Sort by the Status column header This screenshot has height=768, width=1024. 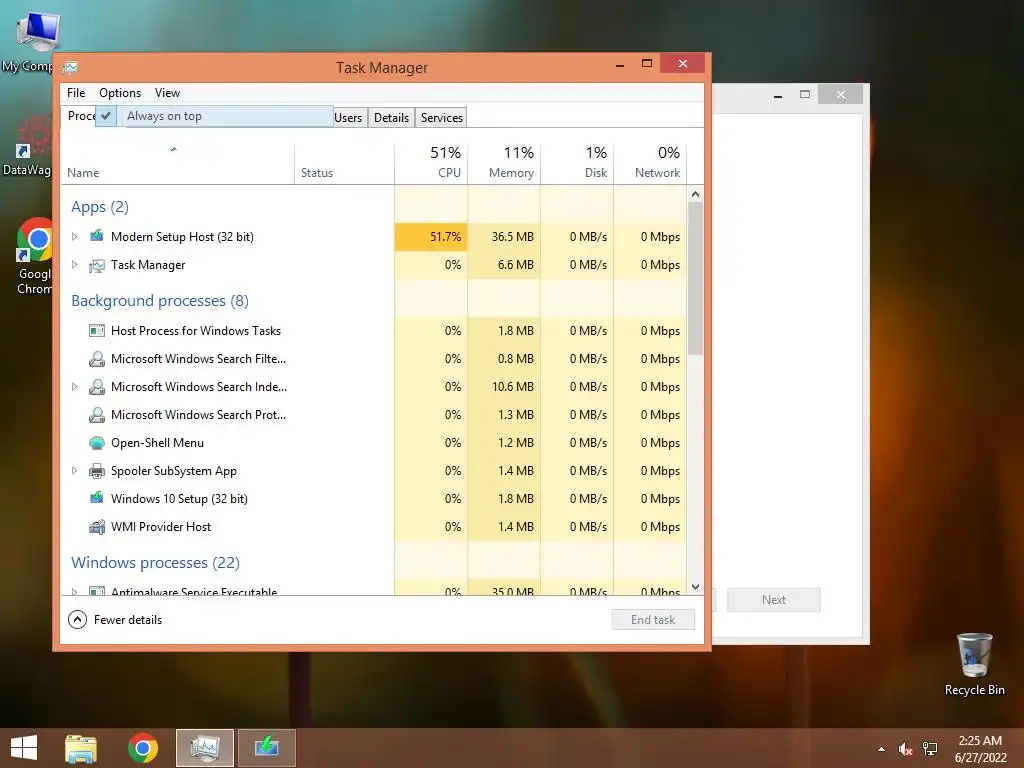click(x=344, y=162)
